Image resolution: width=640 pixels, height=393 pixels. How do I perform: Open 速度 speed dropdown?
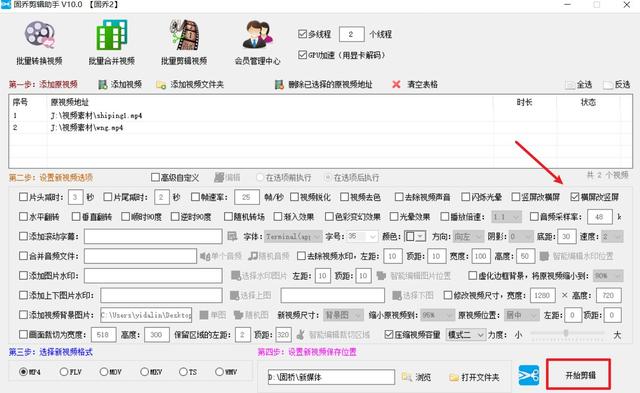pyautogui.click(x=612, y=236)
